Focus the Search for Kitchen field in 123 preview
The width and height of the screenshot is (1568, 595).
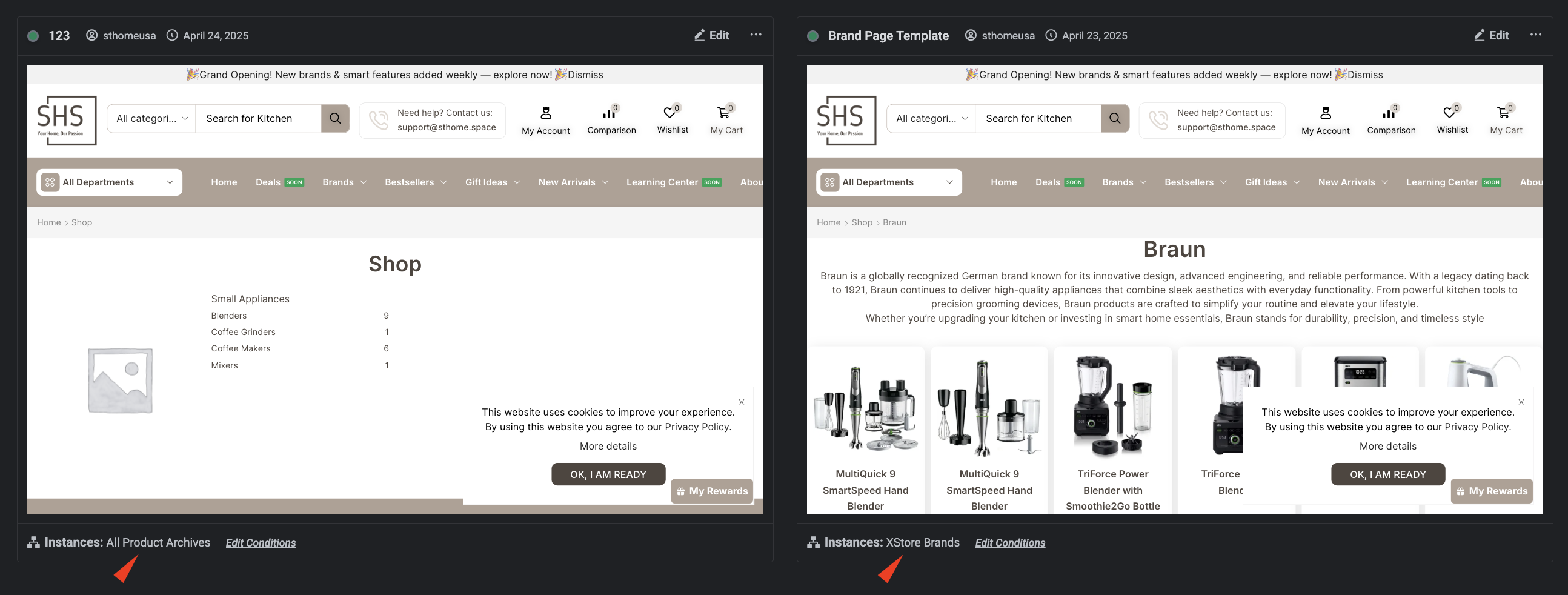click(x=258, y=118)
